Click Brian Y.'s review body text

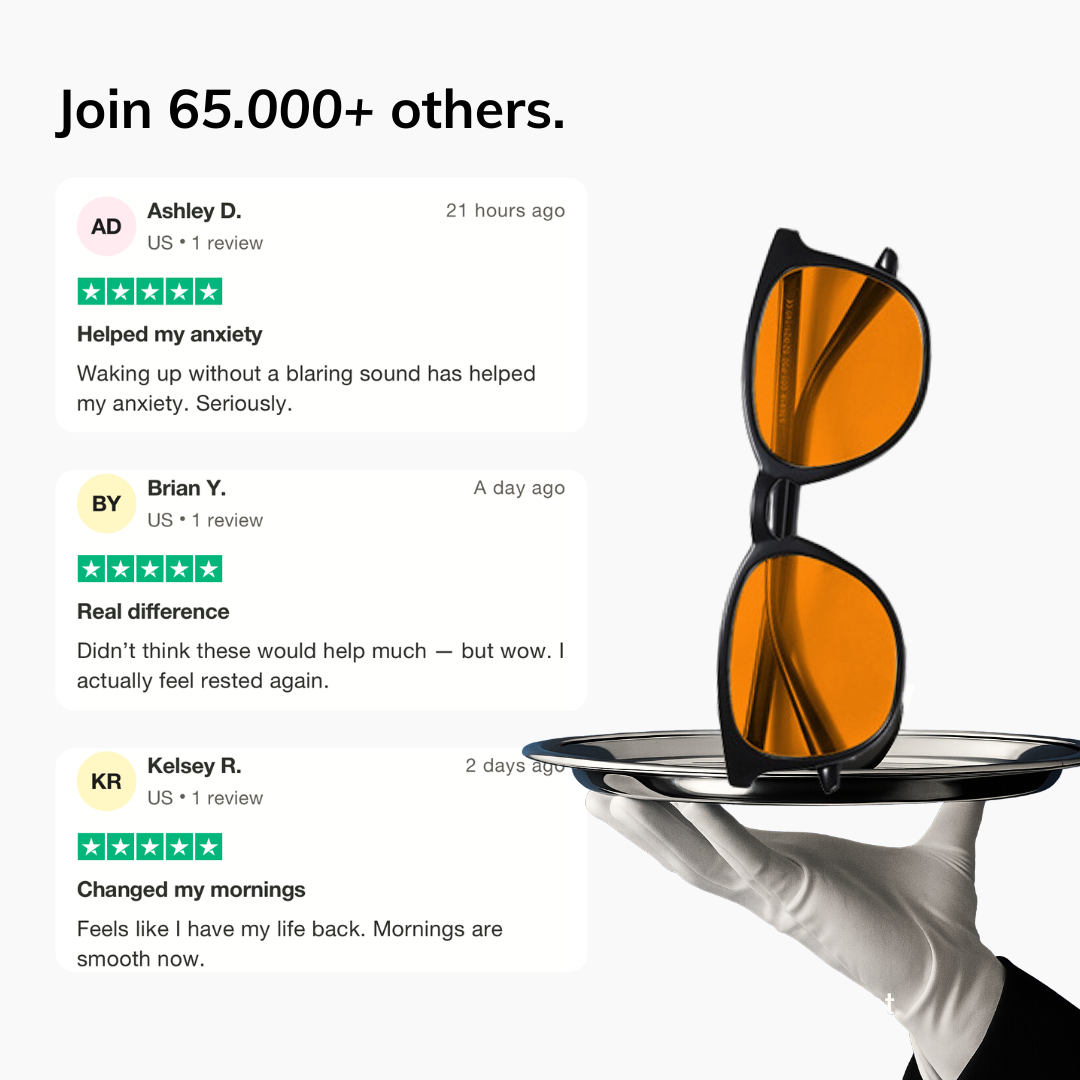pyautogui.click(x=320, y=666)
